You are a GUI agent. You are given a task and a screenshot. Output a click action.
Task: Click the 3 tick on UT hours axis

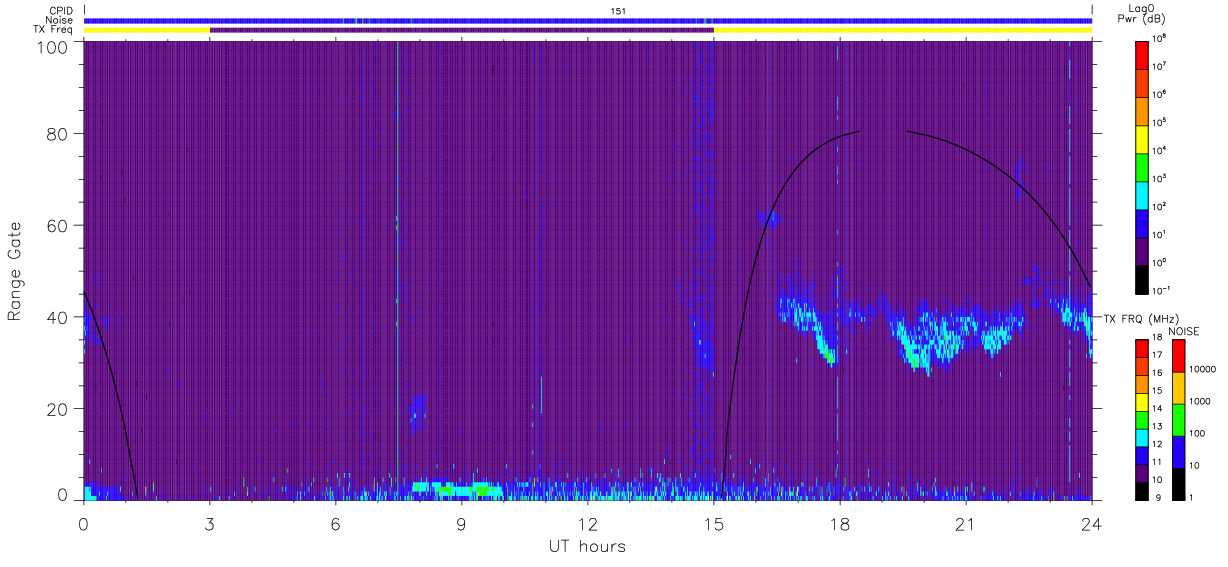[x=209, y=523]
